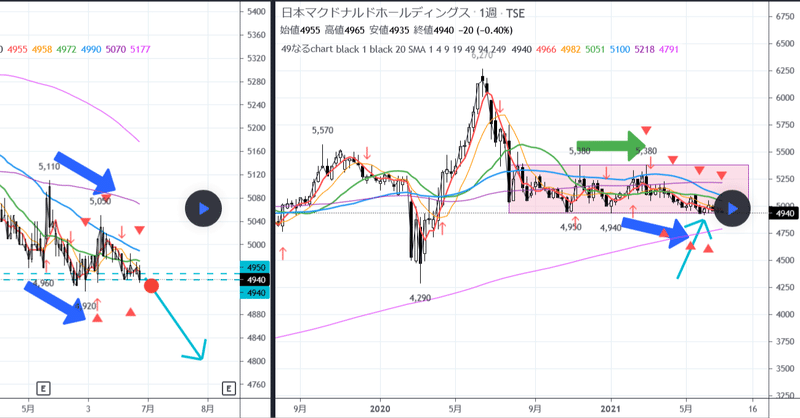The height and width of the screenshot is (418, 800).
Task: Click 16 on the weekly time axis
Action: [x=753, y=409]
